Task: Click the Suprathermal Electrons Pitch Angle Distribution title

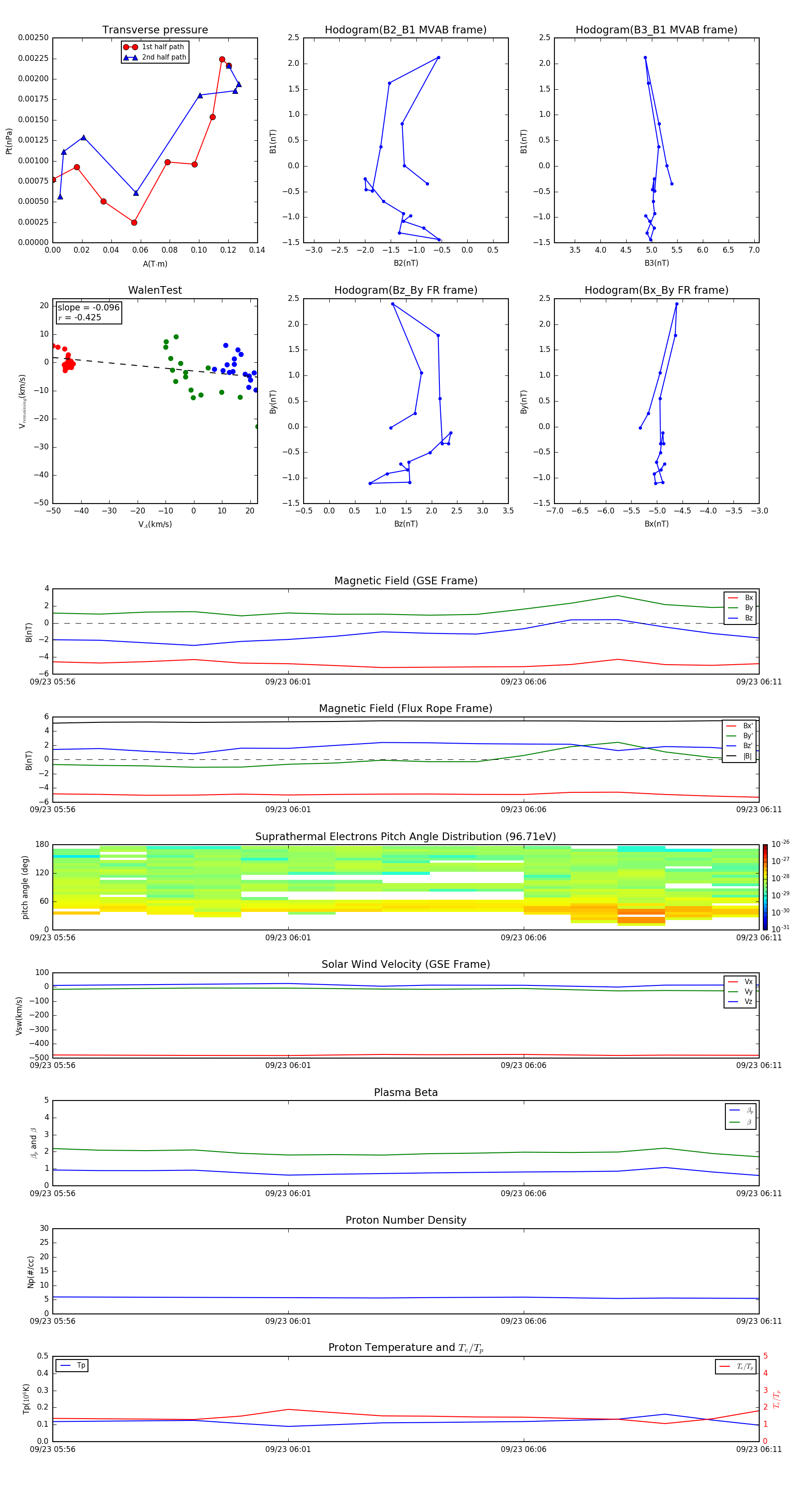Action: point(406,837)
